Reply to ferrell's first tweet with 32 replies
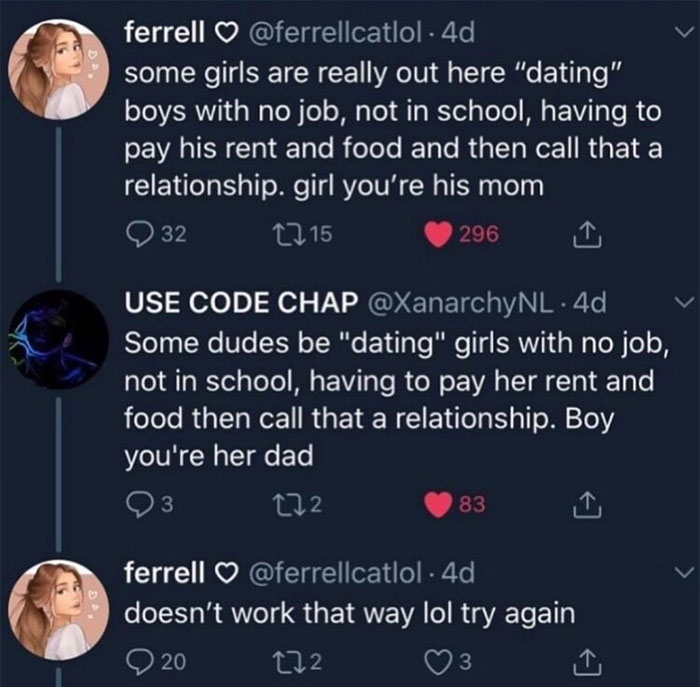The width and height of the screenshot is (700, 687). [139, 235]
